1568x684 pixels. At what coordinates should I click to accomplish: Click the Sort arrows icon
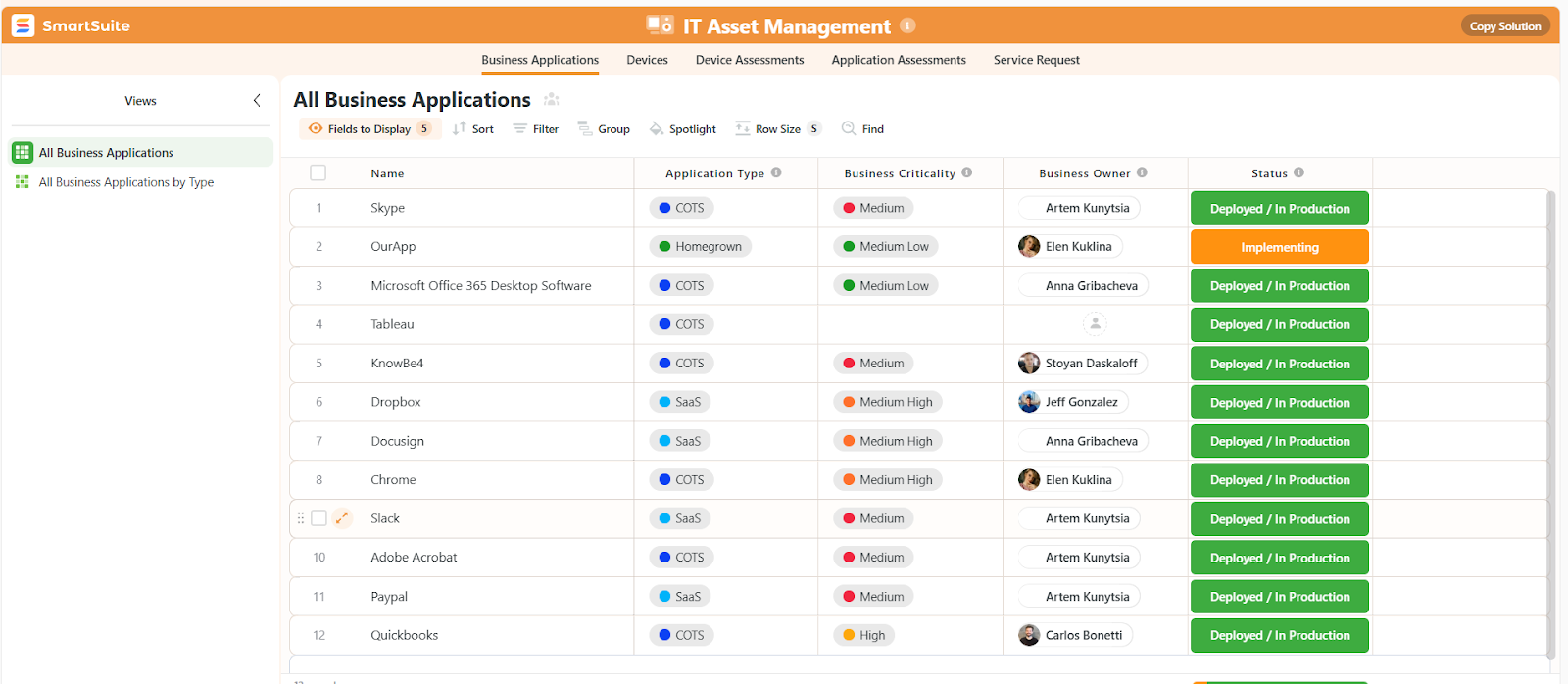tap(459, 128)
